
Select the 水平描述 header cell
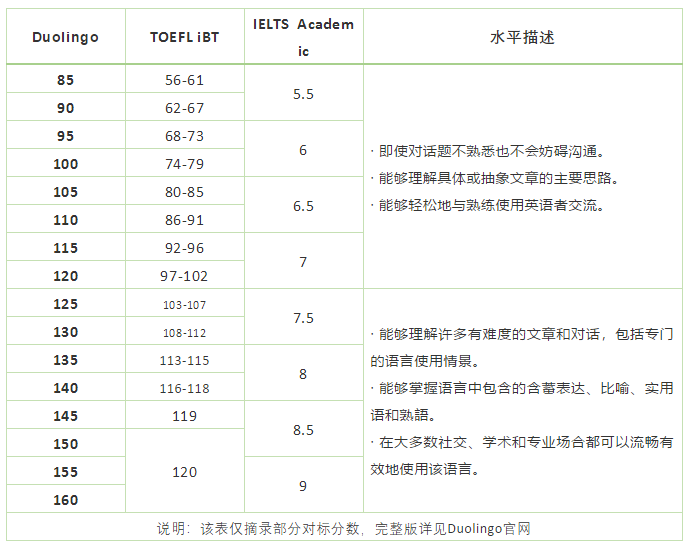point(523,37)
